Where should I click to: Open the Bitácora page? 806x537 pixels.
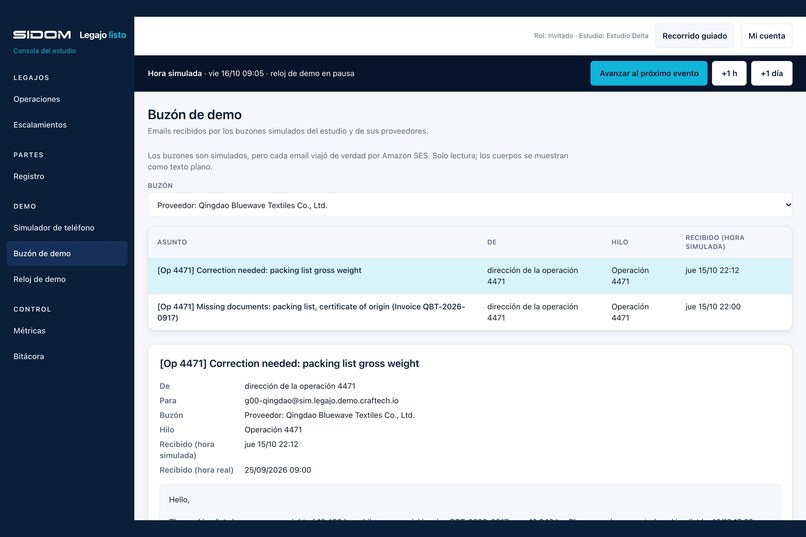(29, 356)
